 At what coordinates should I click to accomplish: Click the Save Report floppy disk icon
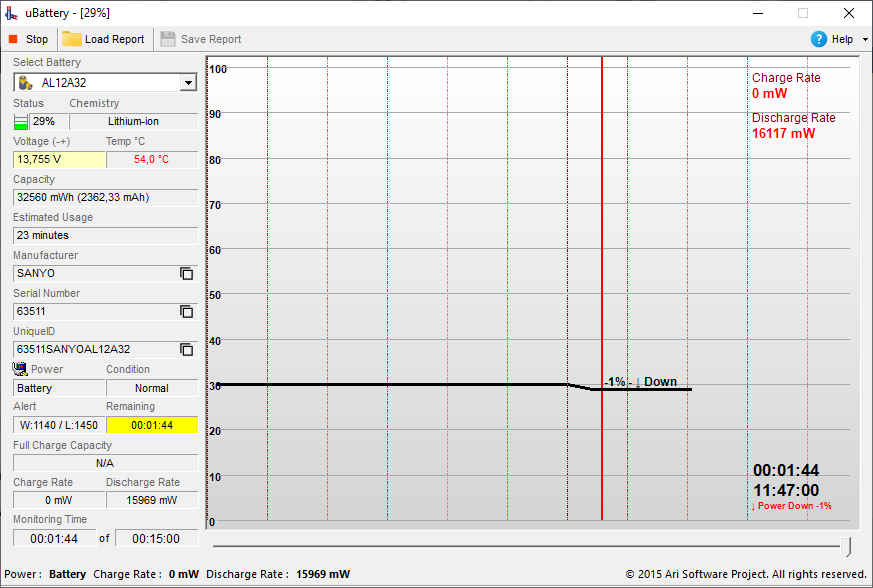pos(168,39)
